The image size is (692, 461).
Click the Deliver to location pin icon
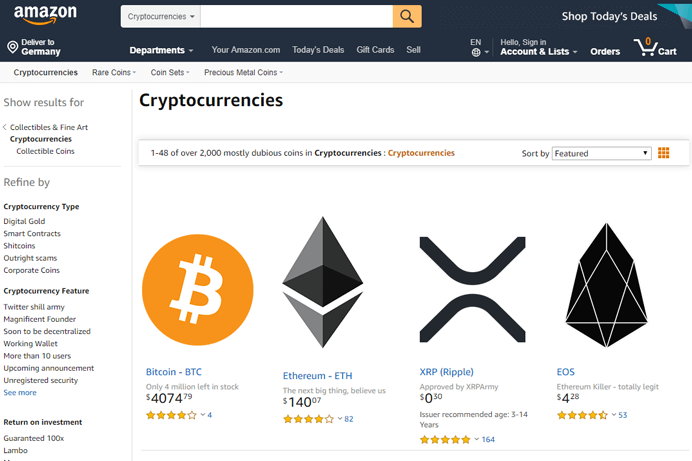(13, 47)
